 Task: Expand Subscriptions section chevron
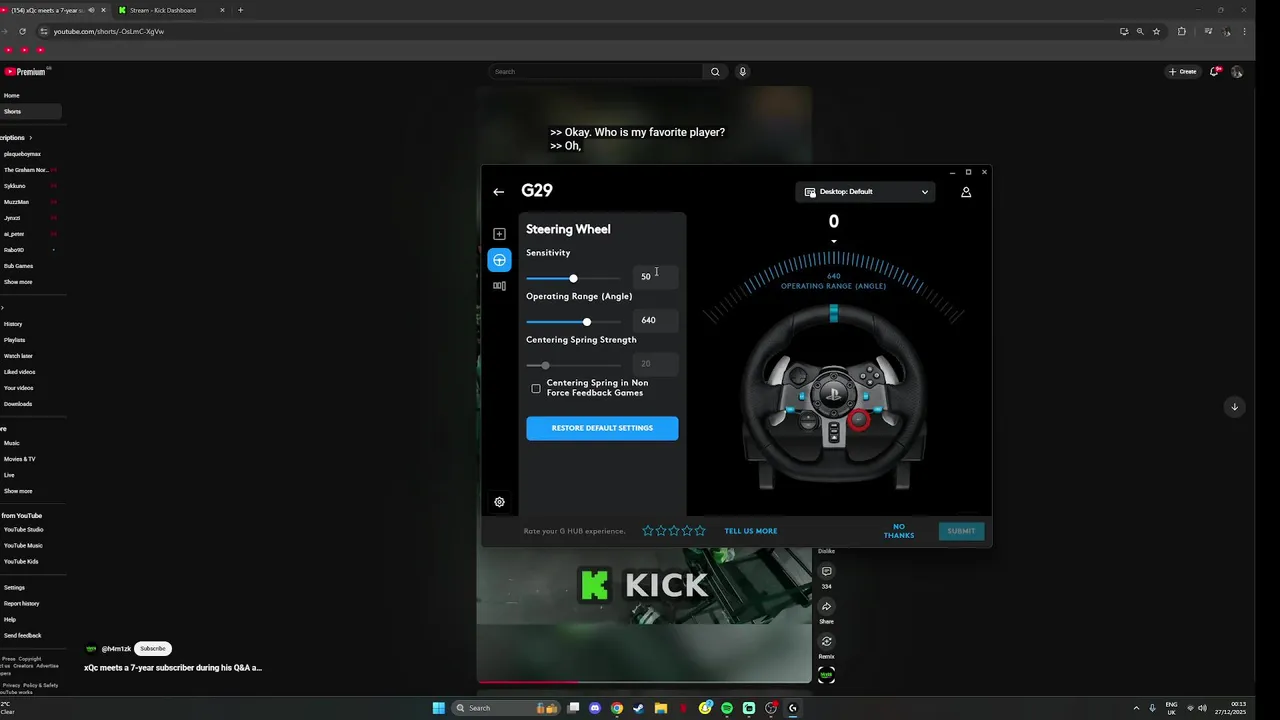[x=30, y=138]
